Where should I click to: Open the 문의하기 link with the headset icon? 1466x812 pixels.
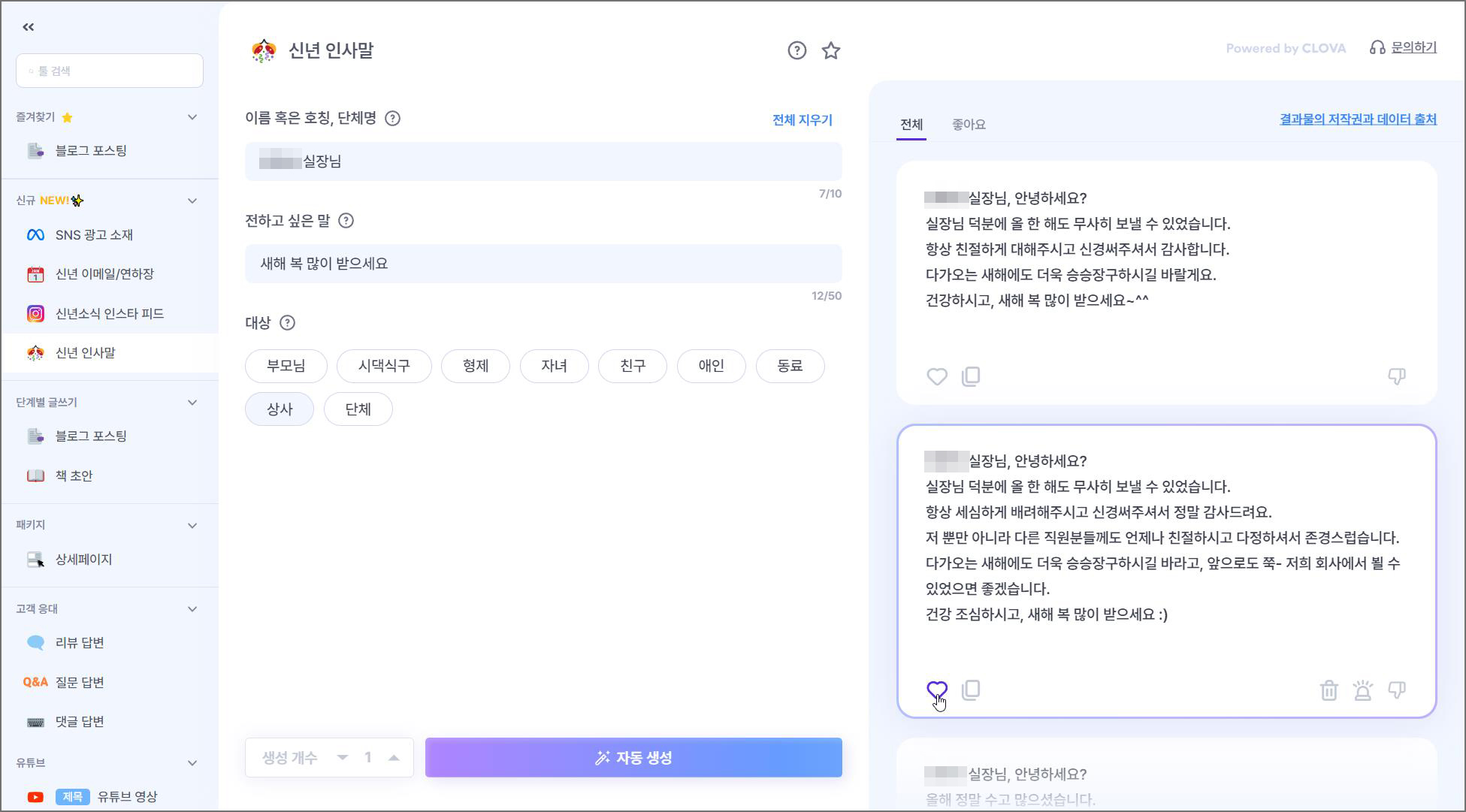pos(1404,48)
